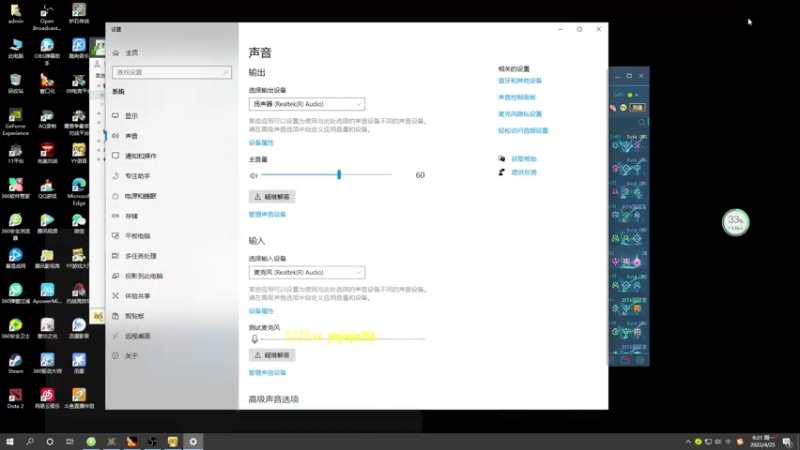Click the 获取帮助 link
The height and width of the screenshot is (450, 800).
524,159
